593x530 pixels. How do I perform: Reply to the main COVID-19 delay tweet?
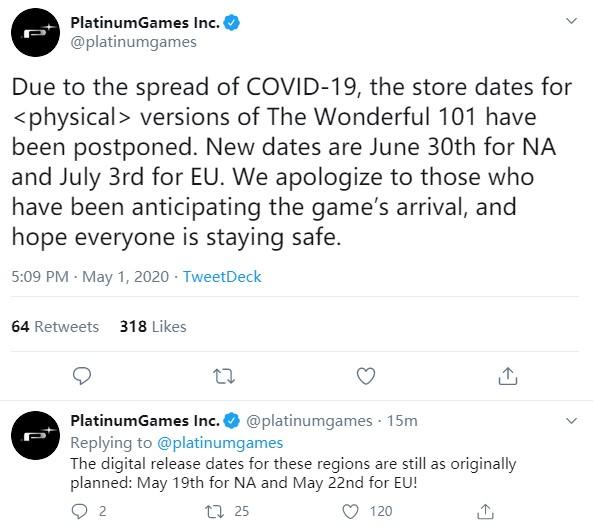[82, 376]
